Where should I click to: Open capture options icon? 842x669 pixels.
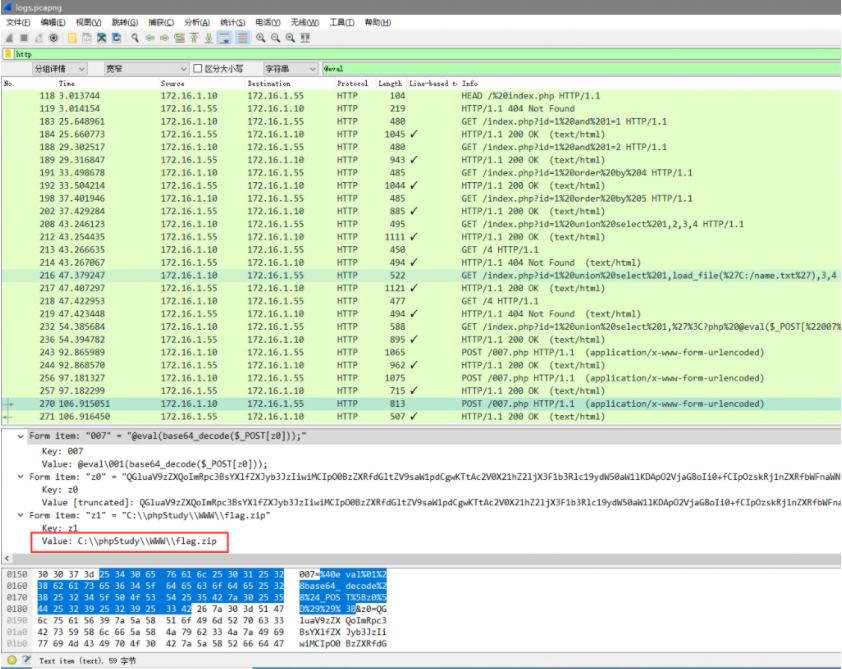(x=53, y=38)
